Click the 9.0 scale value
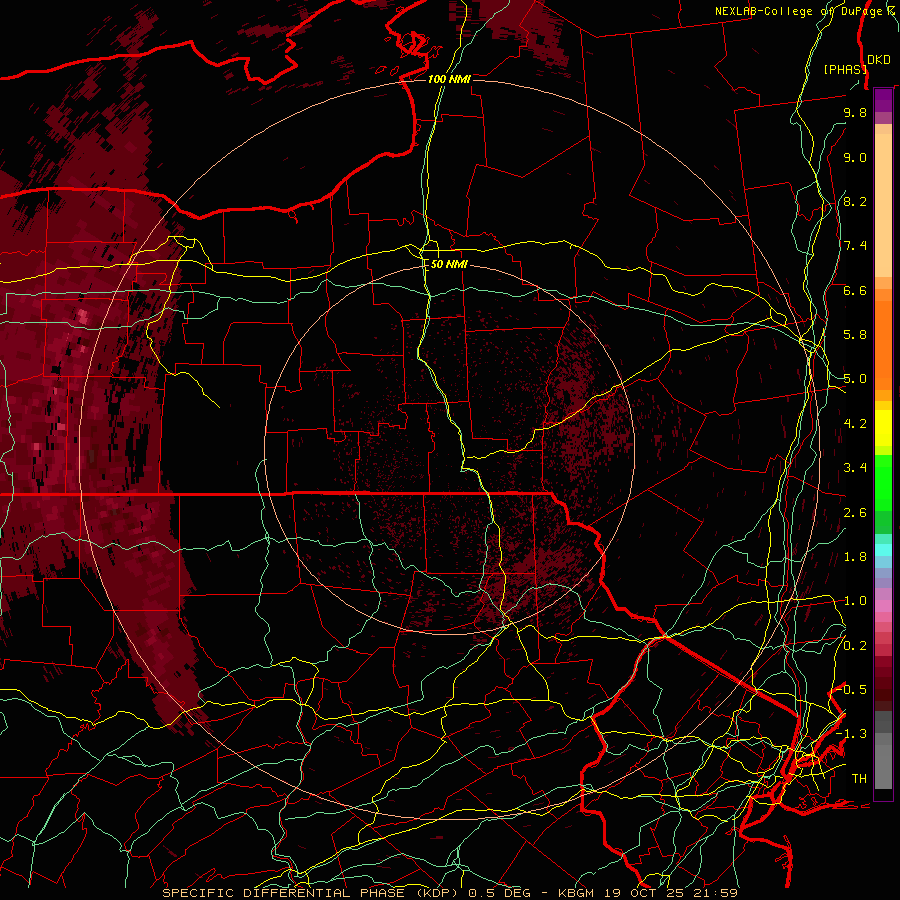 pos(855,157)
